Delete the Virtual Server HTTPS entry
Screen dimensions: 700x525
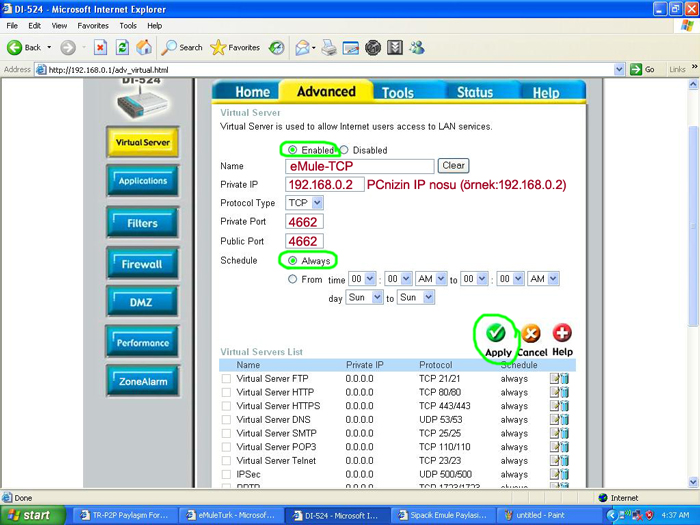[564, 406]
